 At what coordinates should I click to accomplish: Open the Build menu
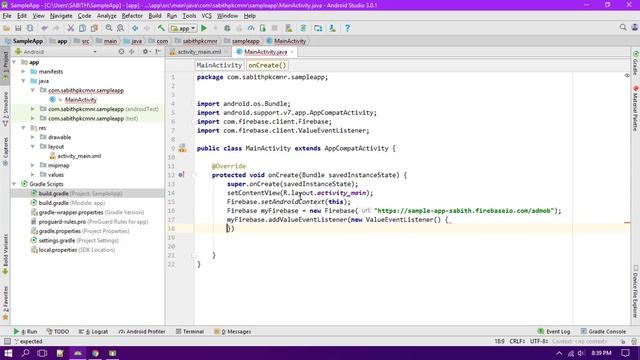155,16
